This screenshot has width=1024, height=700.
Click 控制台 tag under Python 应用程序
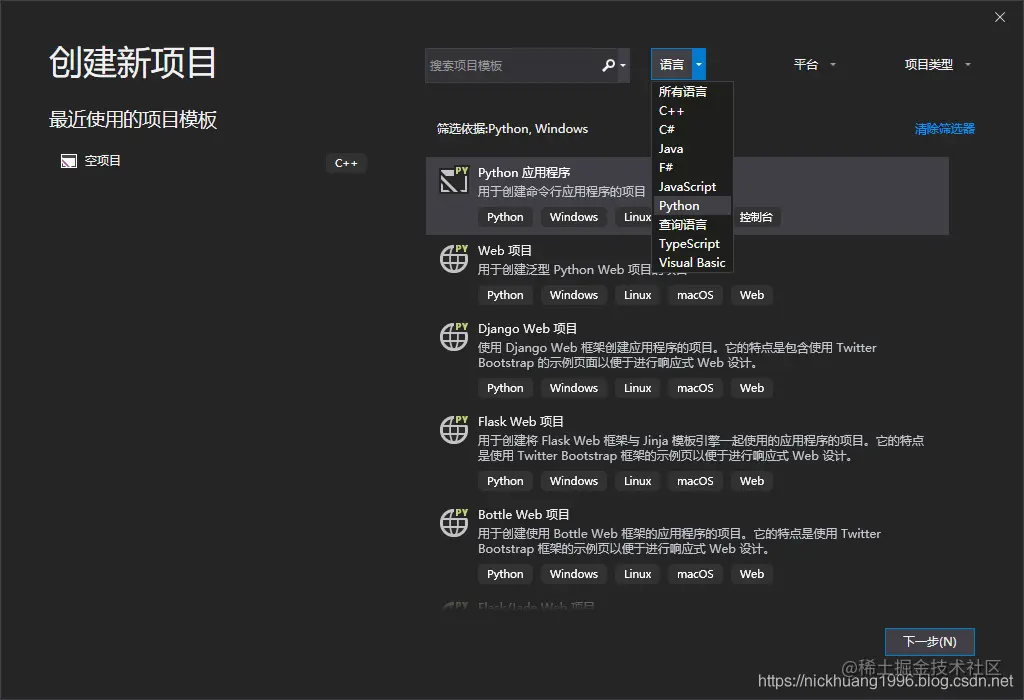point(756,217)
